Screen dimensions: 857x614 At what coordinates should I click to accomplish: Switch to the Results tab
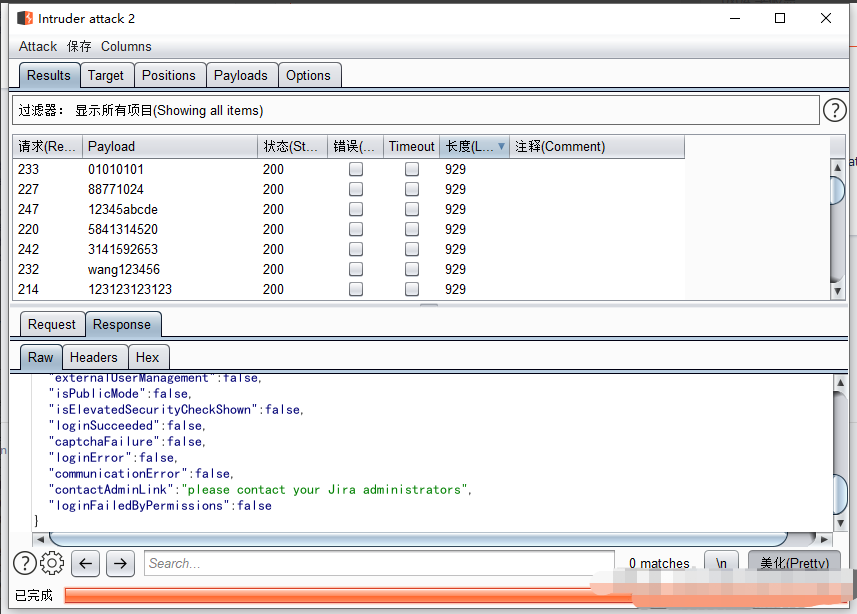(49, 75)
